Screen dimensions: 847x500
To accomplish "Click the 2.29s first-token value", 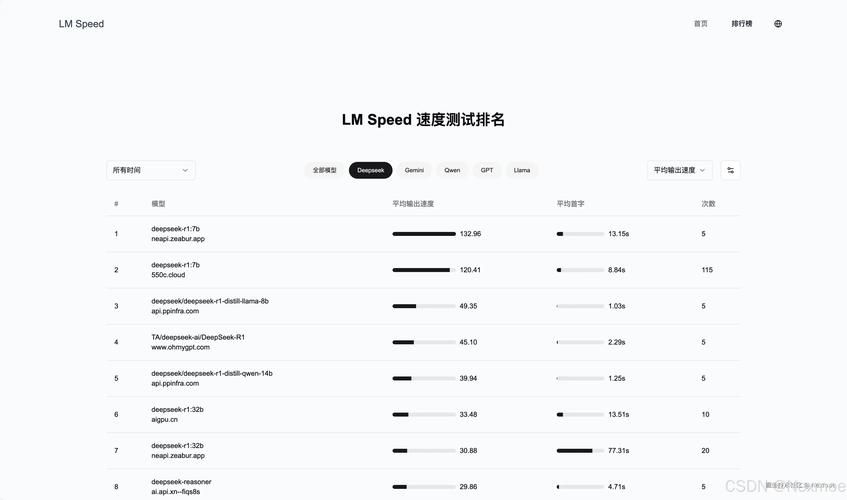I will click(616, 342).
